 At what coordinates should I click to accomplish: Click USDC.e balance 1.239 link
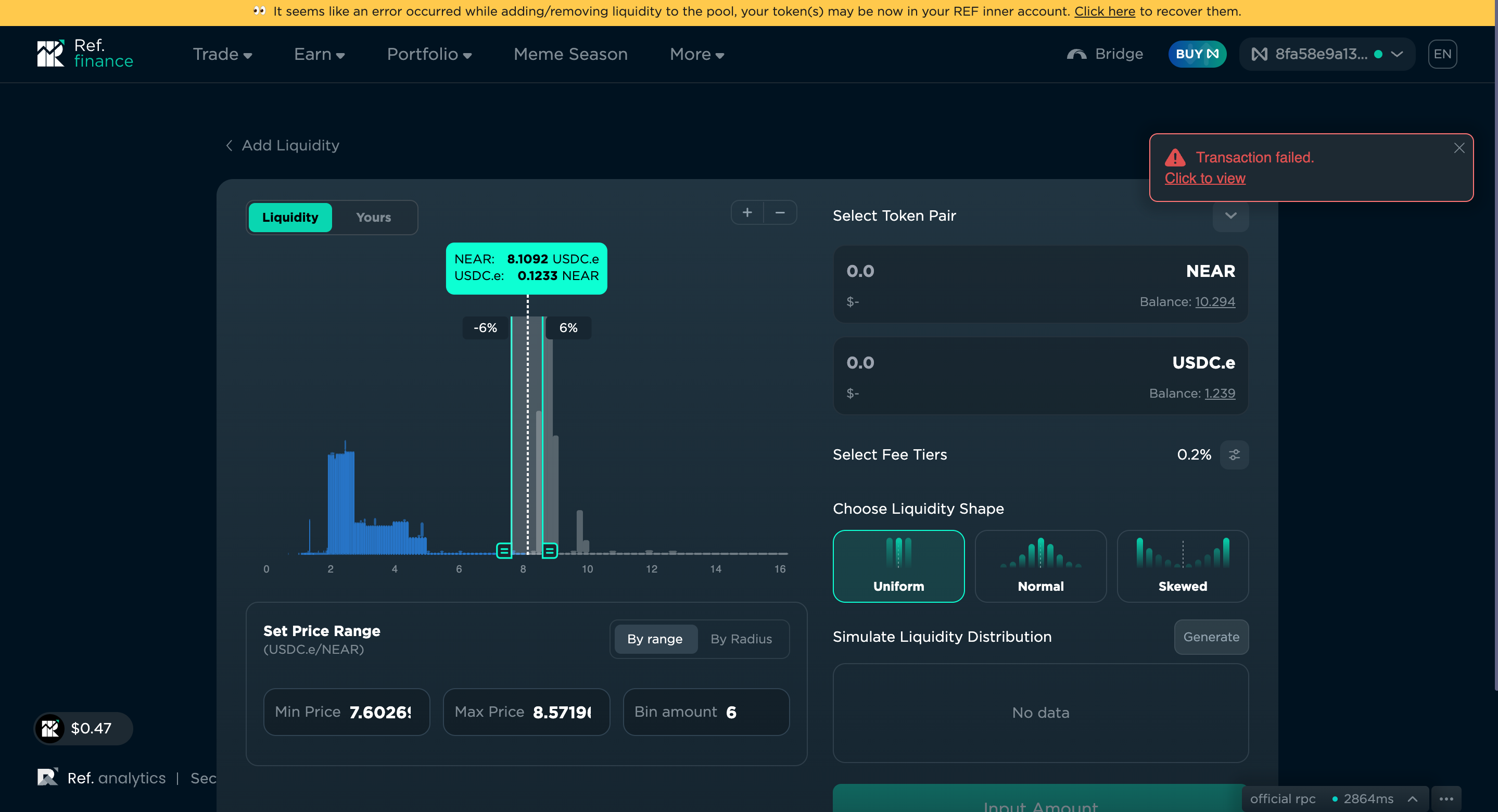pyautogui.click(x=1220, y=393)
